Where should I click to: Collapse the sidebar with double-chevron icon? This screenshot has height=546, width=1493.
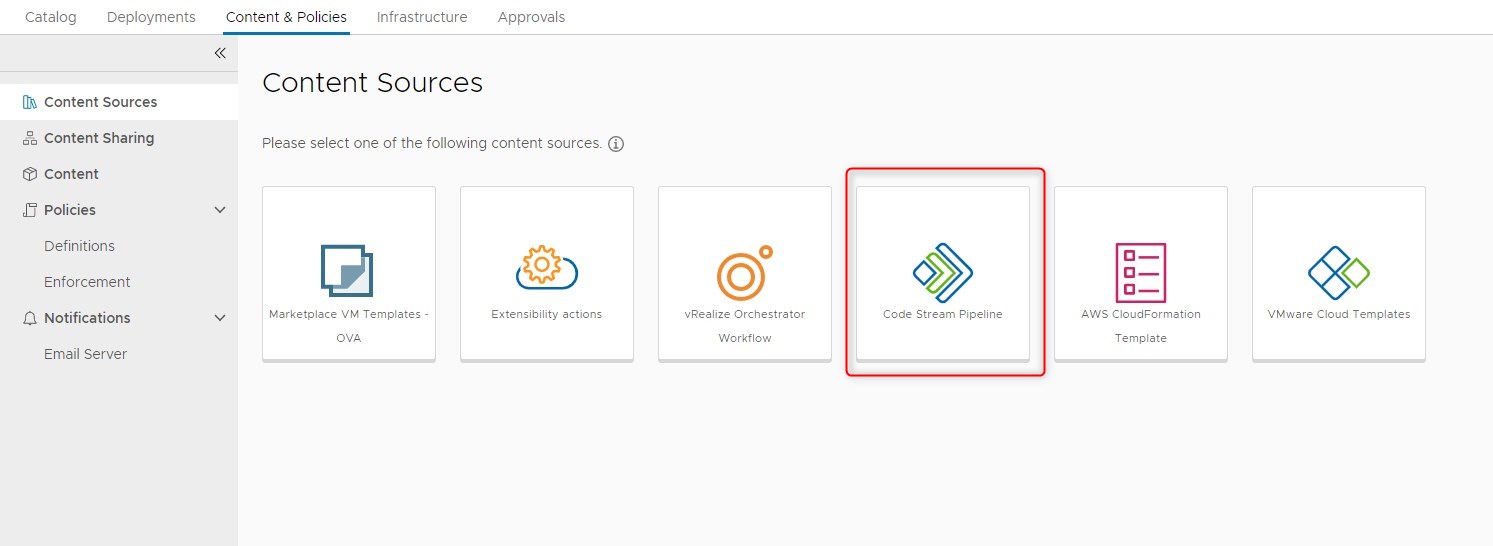(220, 53)
